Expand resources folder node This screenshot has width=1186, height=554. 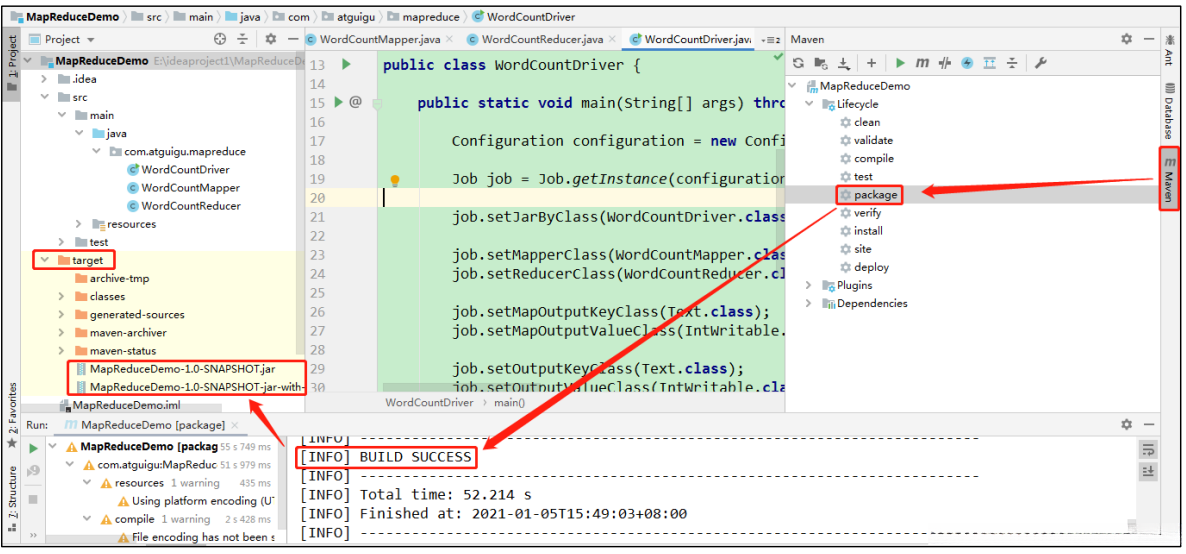tap(79, 224)
